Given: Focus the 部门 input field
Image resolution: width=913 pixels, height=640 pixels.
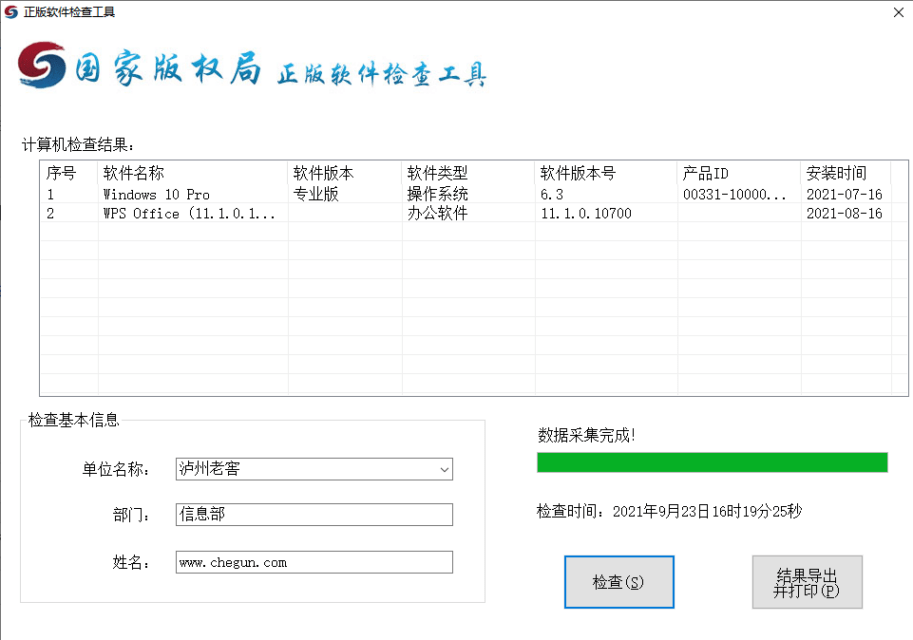Looking at the screenshot, I should pos(314,514).
